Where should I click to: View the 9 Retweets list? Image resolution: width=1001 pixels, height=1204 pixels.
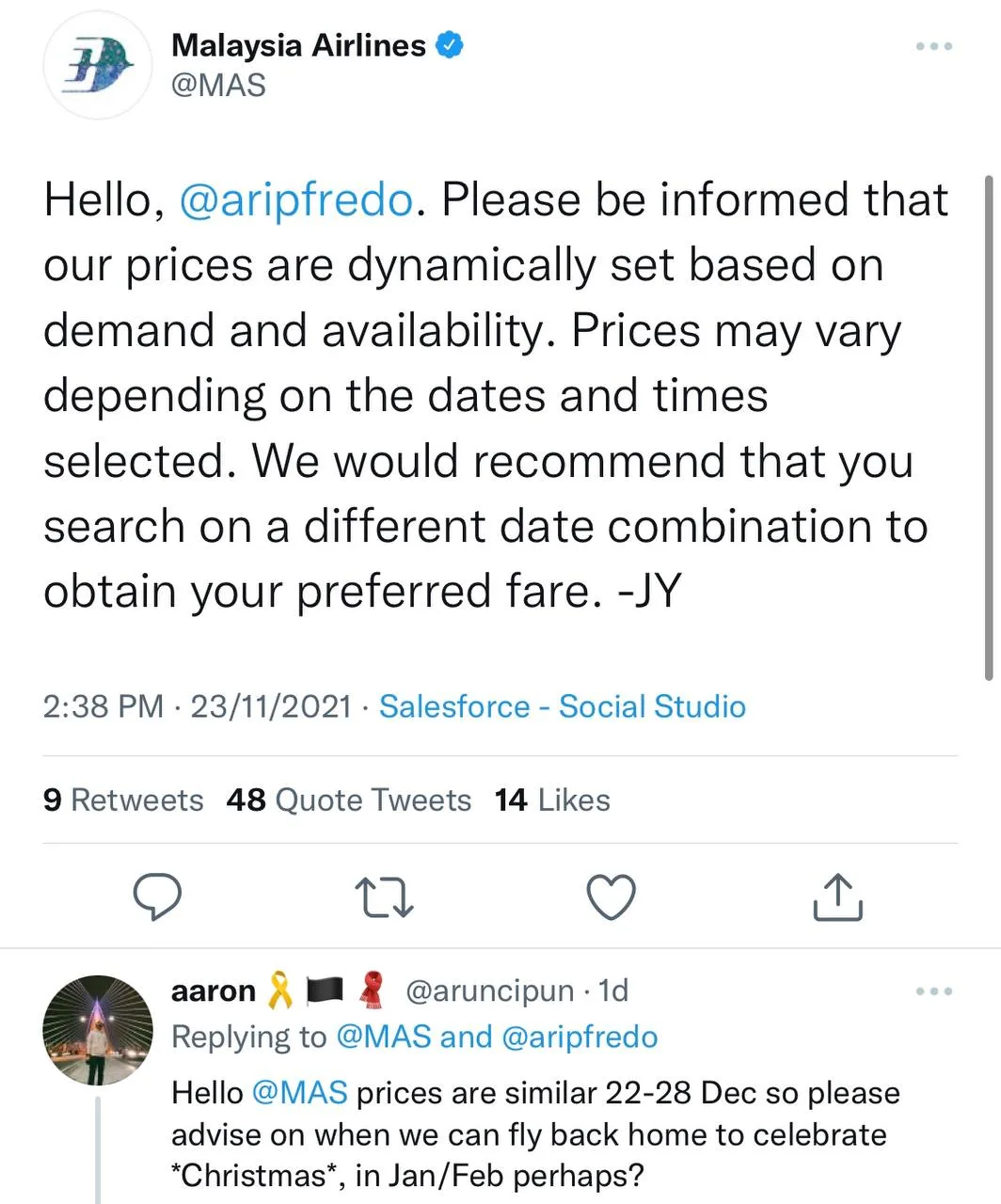[x=123, y=800]
